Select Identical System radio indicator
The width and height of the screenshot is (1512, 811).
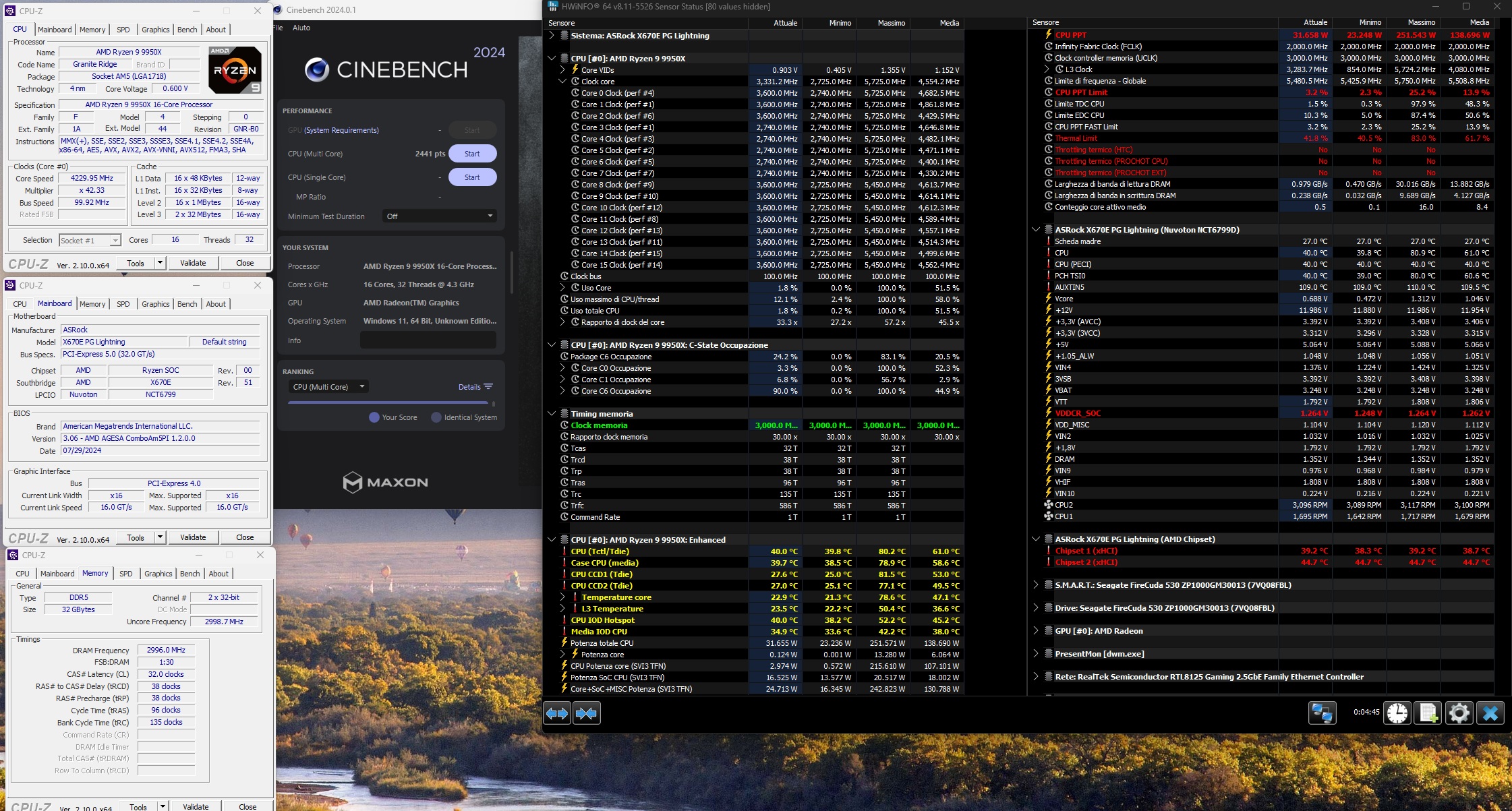coord(436,417)
